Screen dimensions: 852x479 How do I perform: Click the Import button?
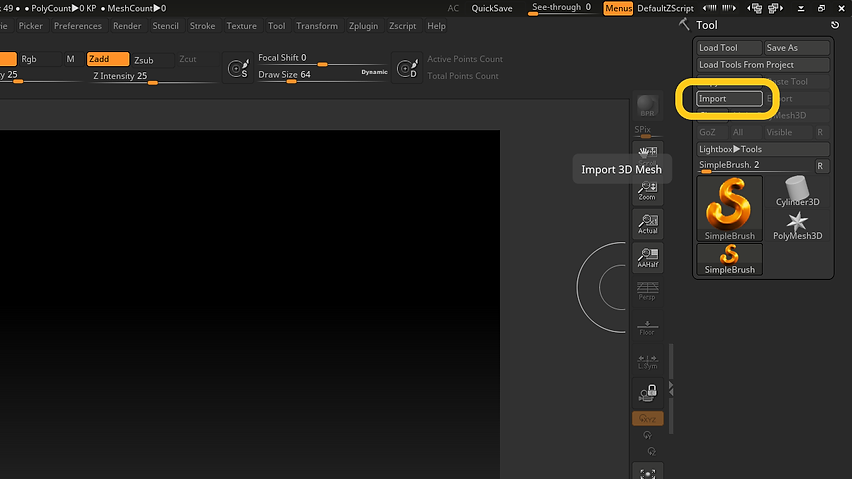point(729,98)
